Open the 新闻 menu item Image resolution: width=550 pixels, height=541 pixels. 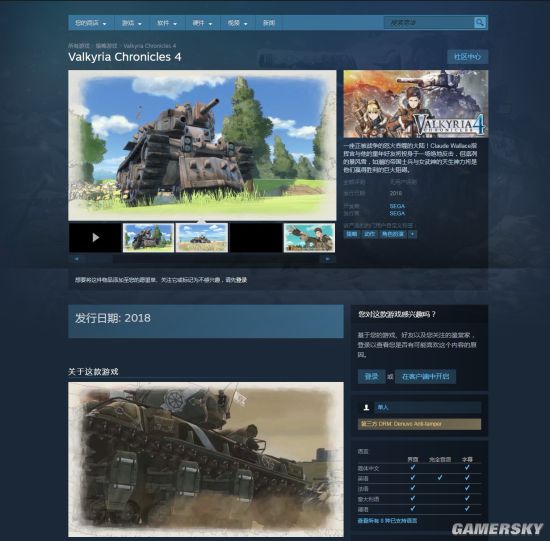(x=269, y=23)
